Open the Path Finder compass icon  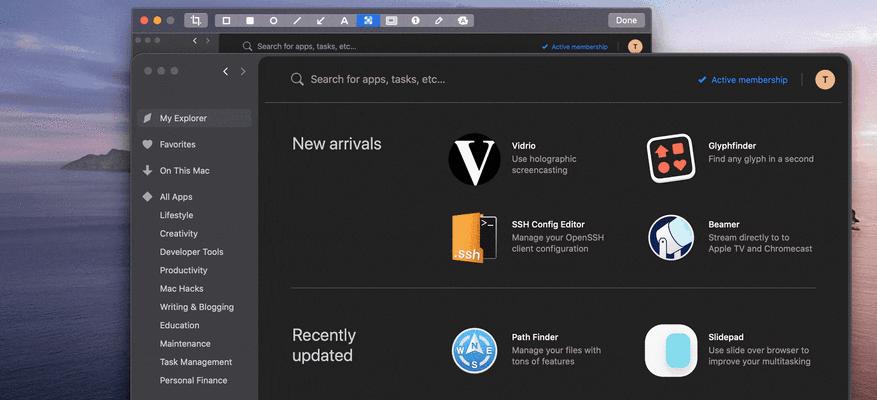[474, 351]
